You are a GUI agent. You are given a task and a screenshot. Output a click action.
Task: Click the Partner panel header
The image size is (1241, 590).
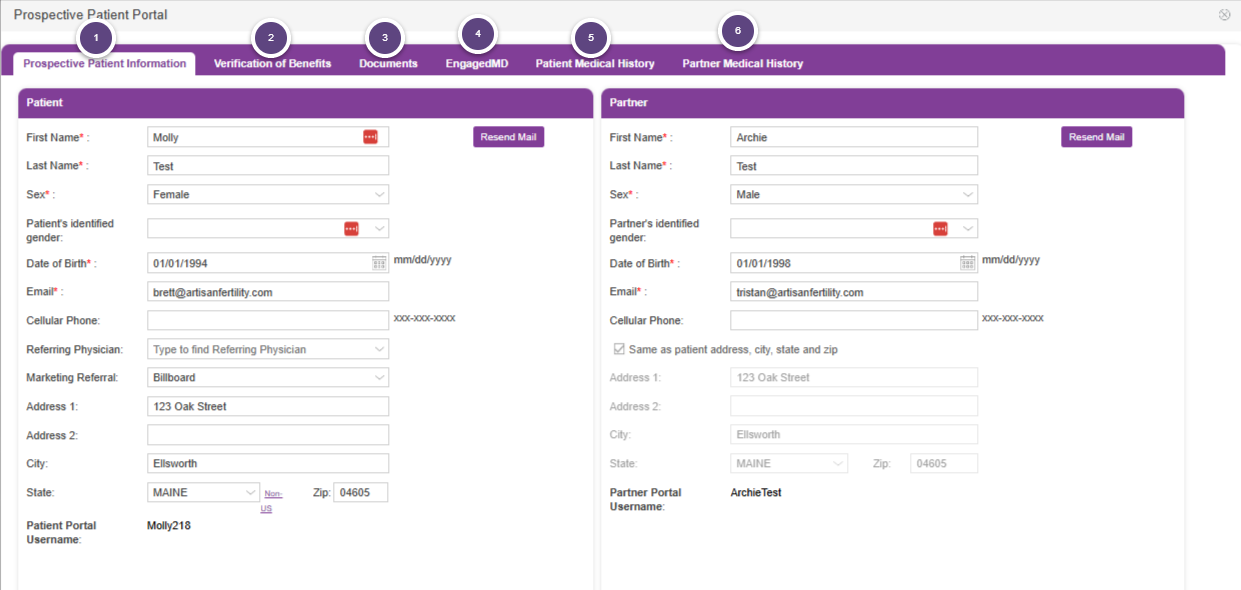tap(893, 103)
